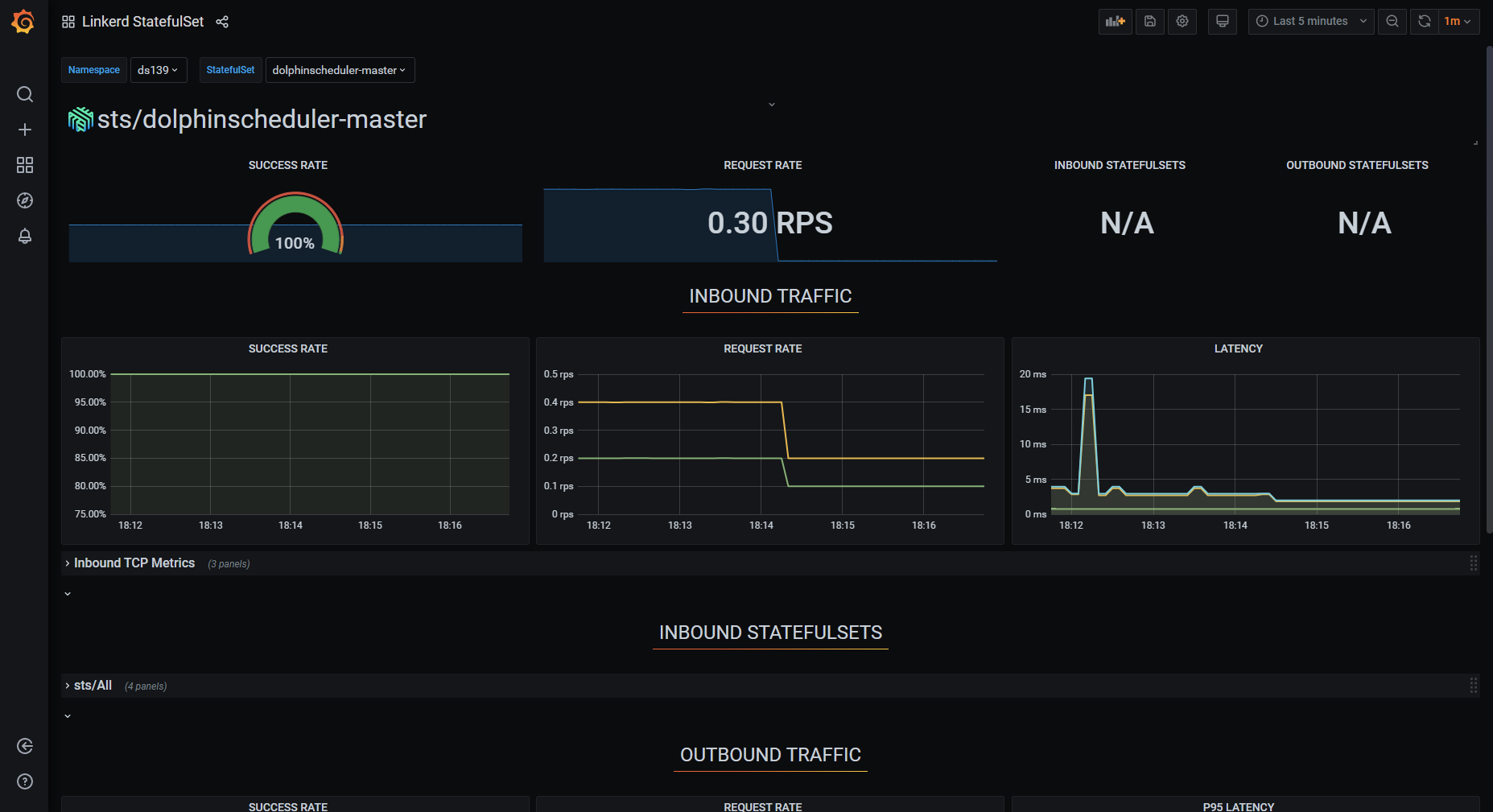Click the Create plus icon
The image size is (1493, 812).
point(25,130)
